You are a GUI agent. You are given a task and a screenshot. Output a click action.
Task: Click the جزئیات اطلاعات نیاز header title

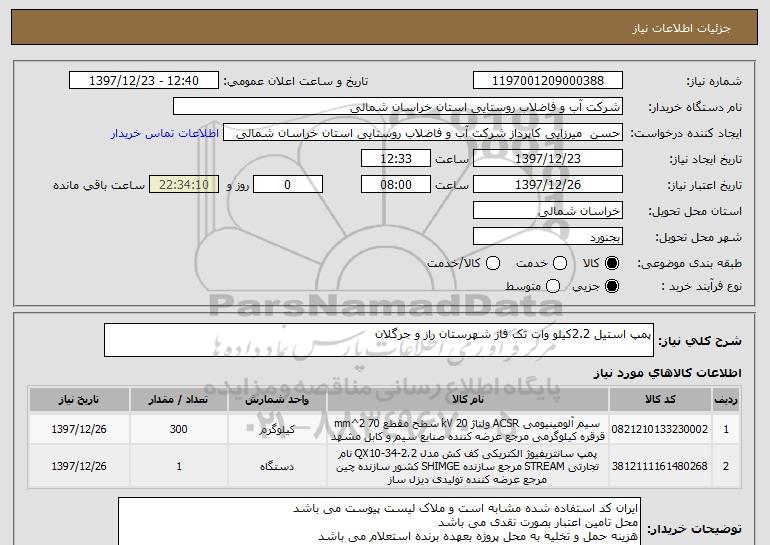click(681, 28)
